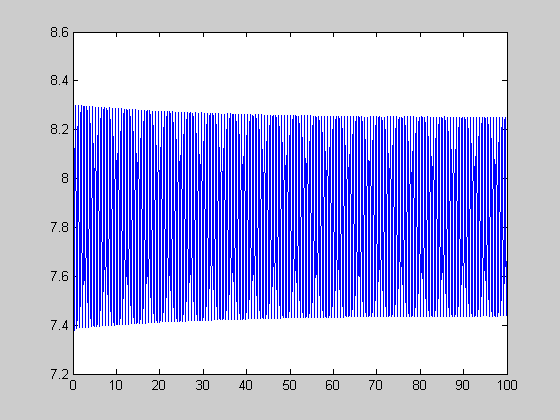Click the x-axis tick label 0

(73, 385)
